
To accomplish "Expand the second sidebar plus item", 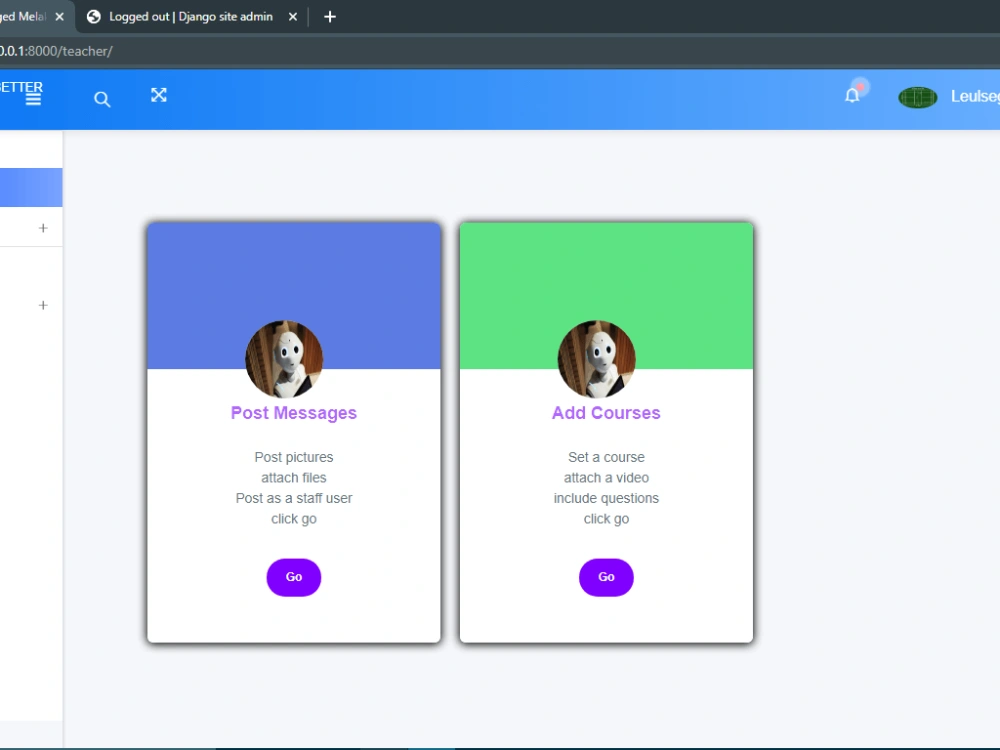I will [43, 305].
